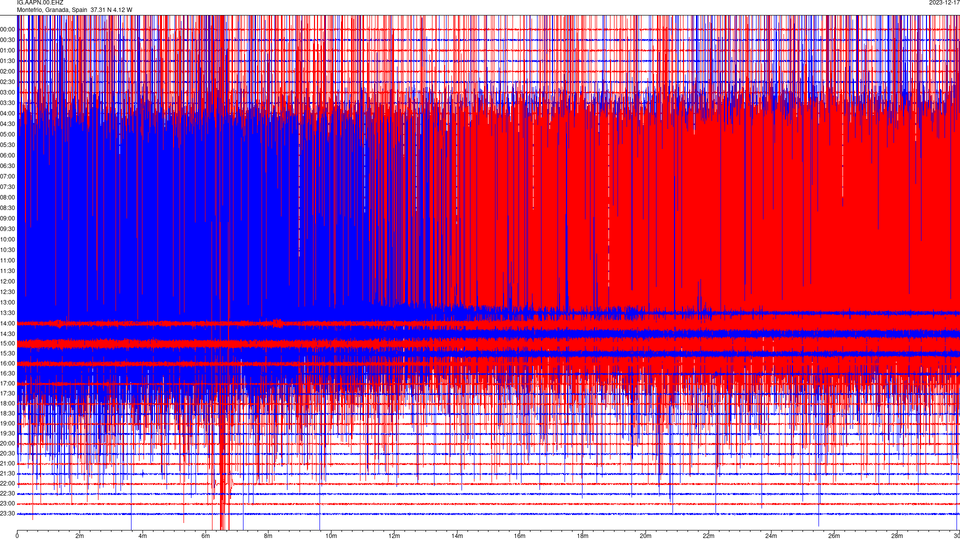Click the 12:30 time row label
This screenshot has height=540, width=960.
point(7,291)
